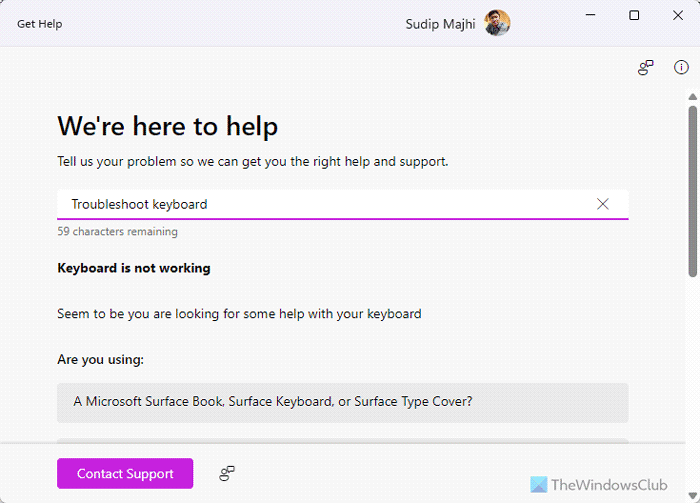Select the partially visible option below Surface
Image resolution: width=700 pixels, height=503 pixels.
click(x=342, y=440)
